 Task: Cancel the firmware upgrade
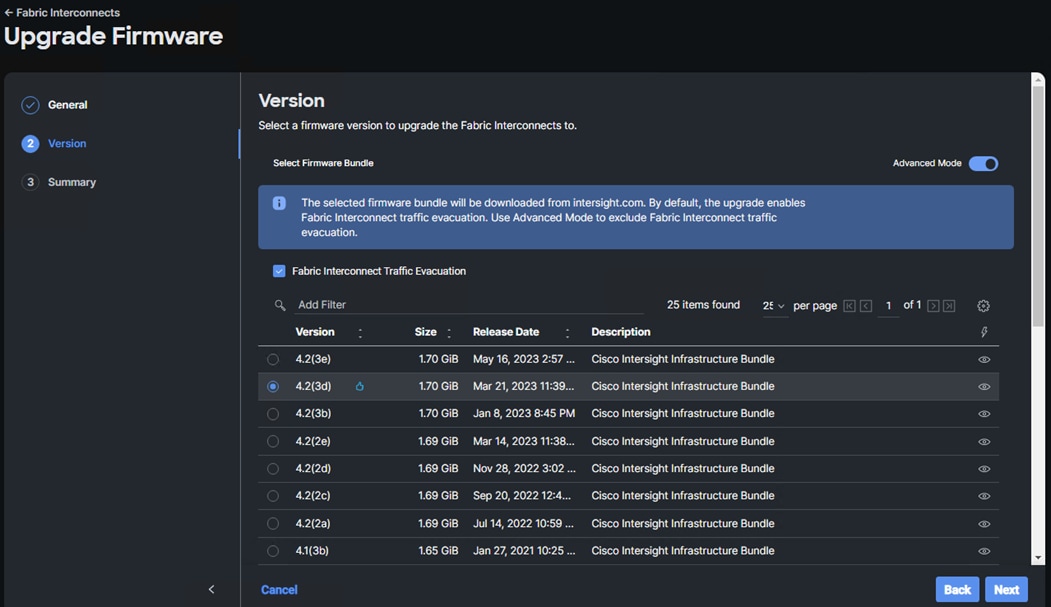tap(279, 590)
